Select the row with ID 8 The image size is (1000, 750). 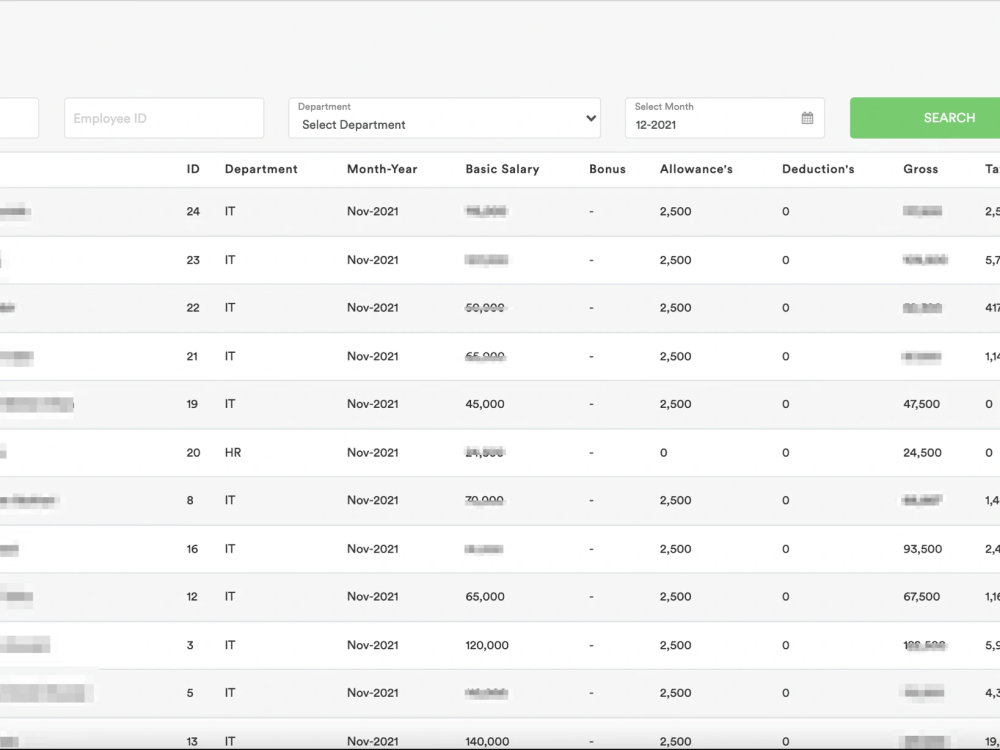pos(500,501)
